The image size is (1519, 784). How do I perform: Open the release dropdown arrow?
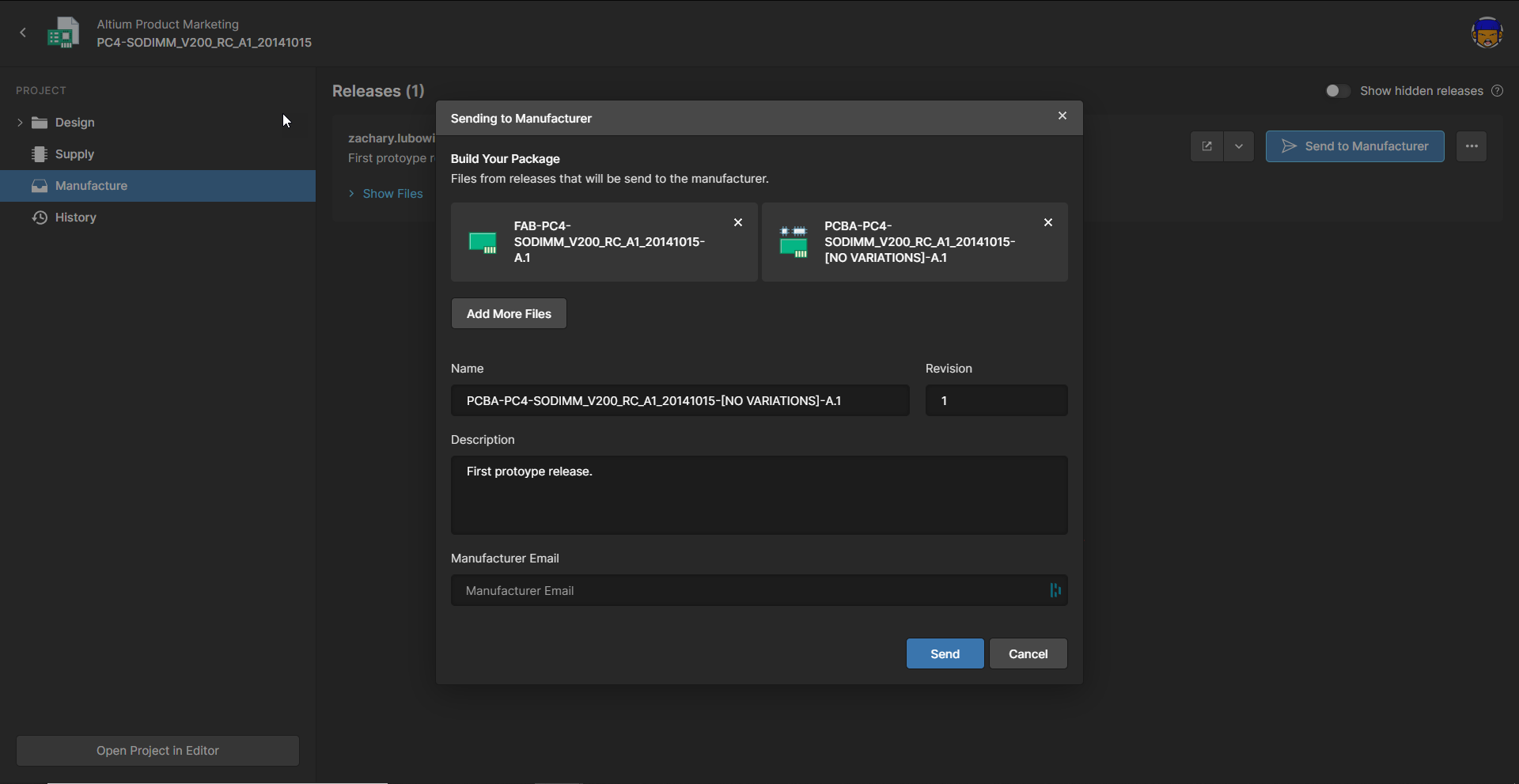coord(1239,146)
